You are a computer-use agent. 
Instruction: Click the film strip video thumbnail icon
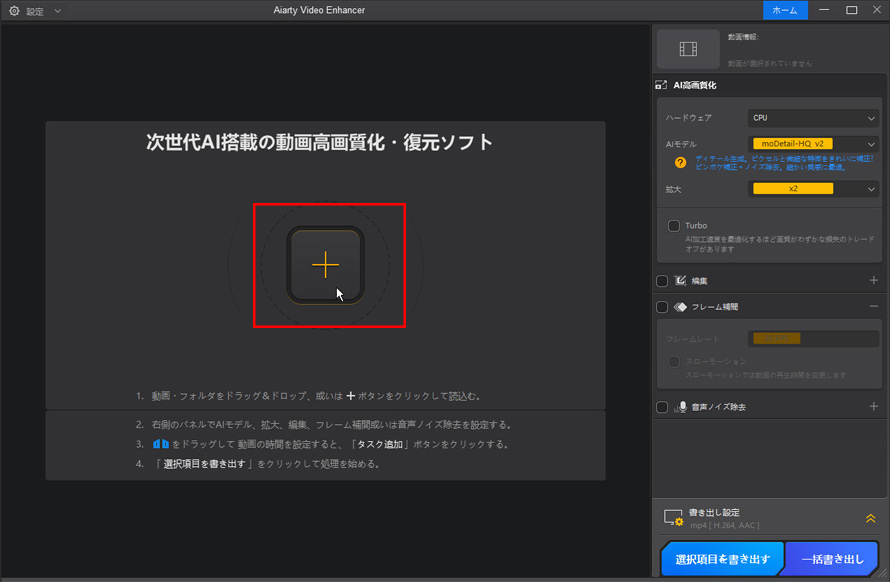[688, 49]
